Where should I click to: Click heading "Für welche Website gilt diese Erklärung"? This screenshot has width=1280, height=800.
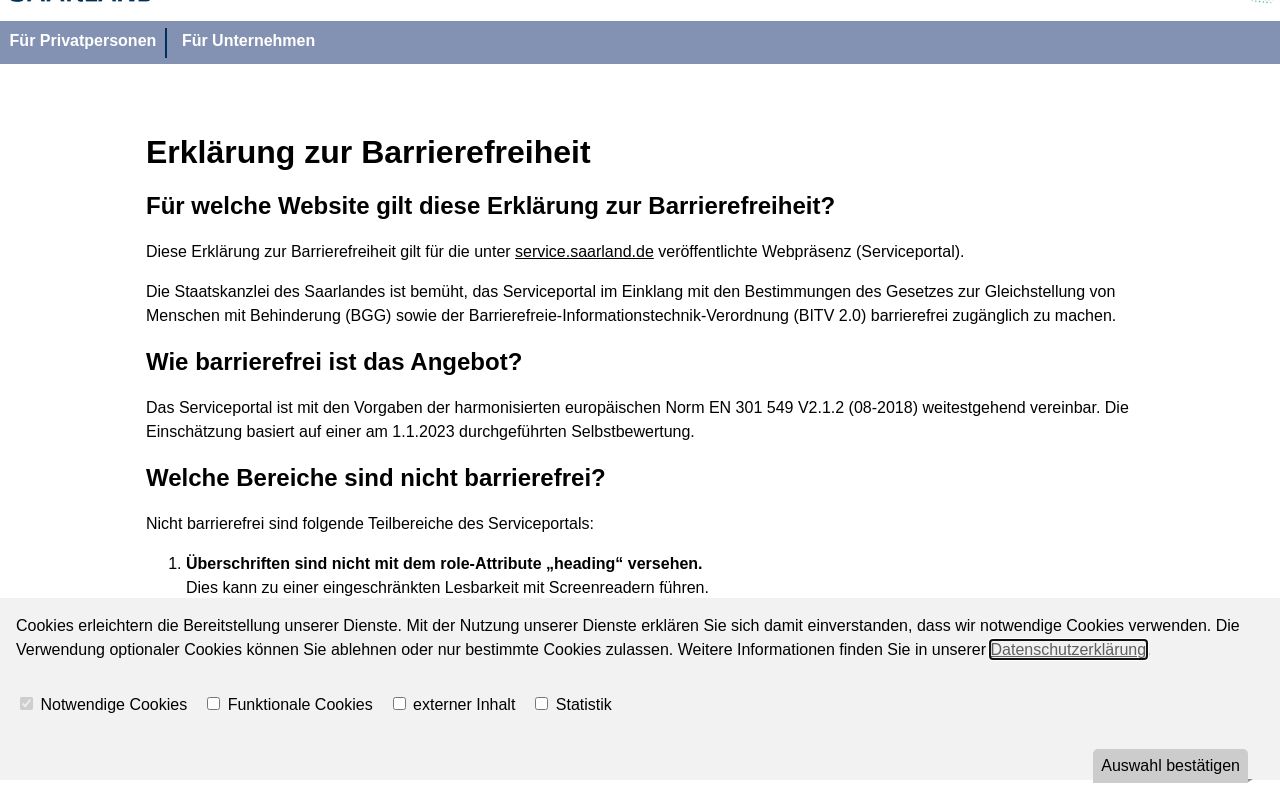click(490, 206)
